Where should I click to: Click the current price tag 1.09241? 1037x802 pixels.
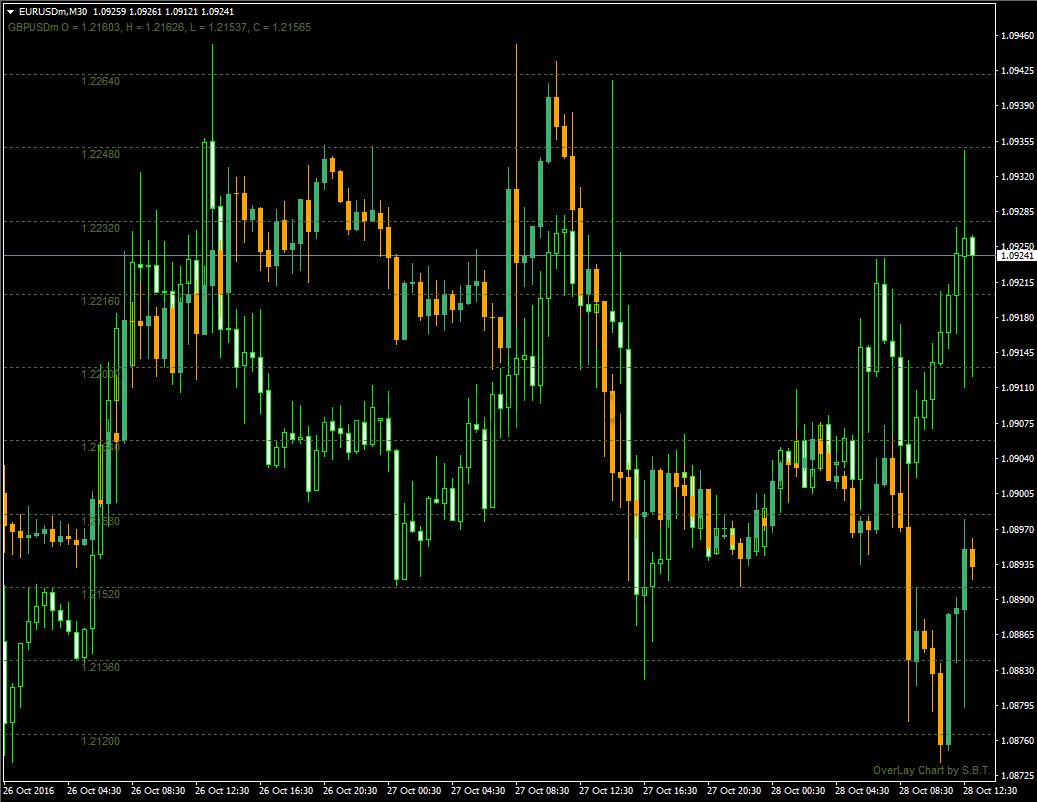click(x=1016, y=256)
